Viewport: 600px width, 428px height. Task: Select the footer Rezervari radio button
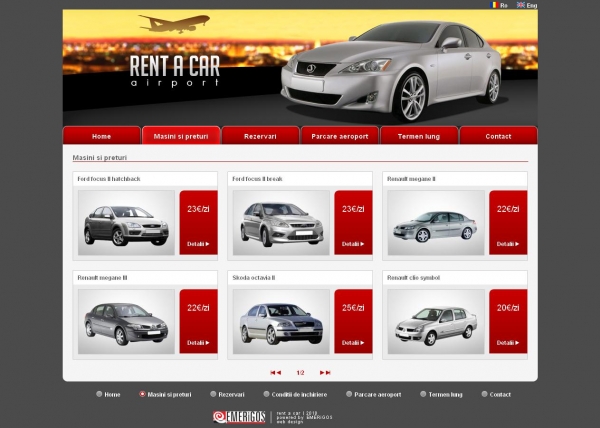[x=213, y=394]
